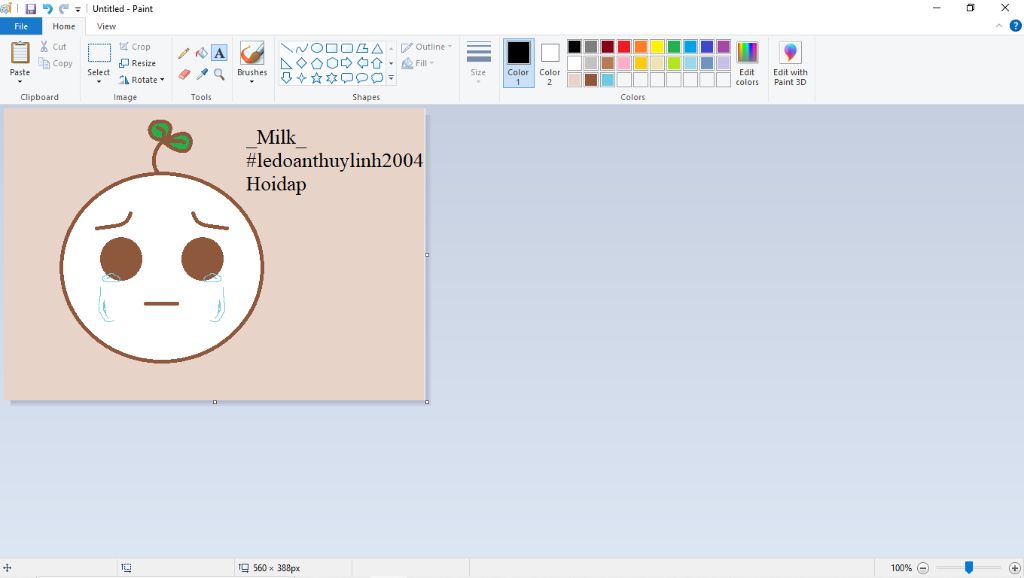Switch to the Home tab
This screenshot has width=1024, height=578.
[64, 26]
